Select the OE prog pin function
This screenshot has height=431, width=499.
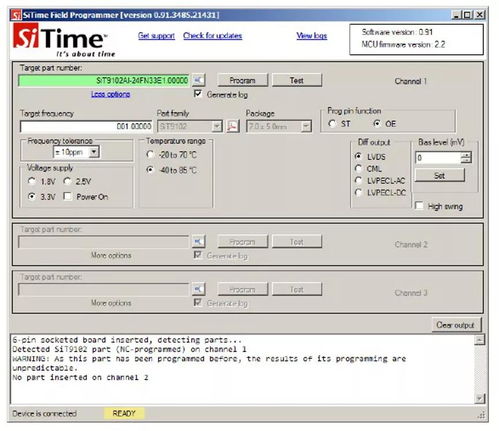coord(377,124)
